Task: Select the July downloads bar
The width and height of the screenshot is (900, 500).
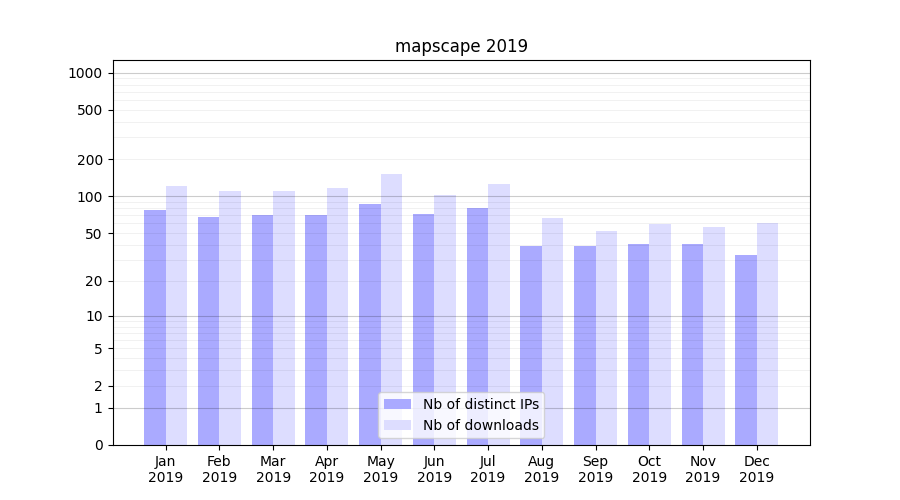Action: click(x=499, y=314)
